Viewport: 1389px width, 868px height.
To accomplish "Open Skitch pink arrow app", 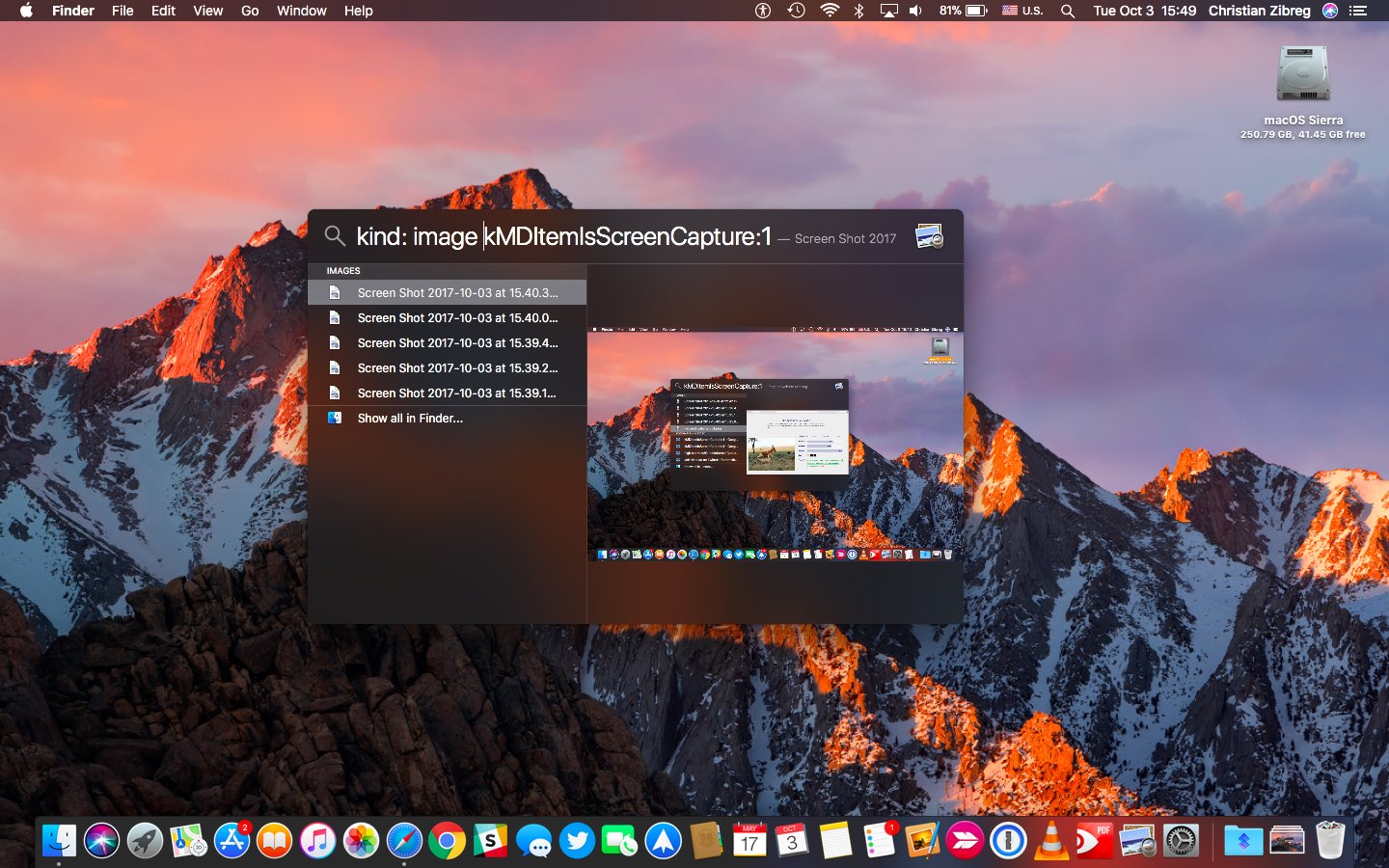I will tap(965, 841).
